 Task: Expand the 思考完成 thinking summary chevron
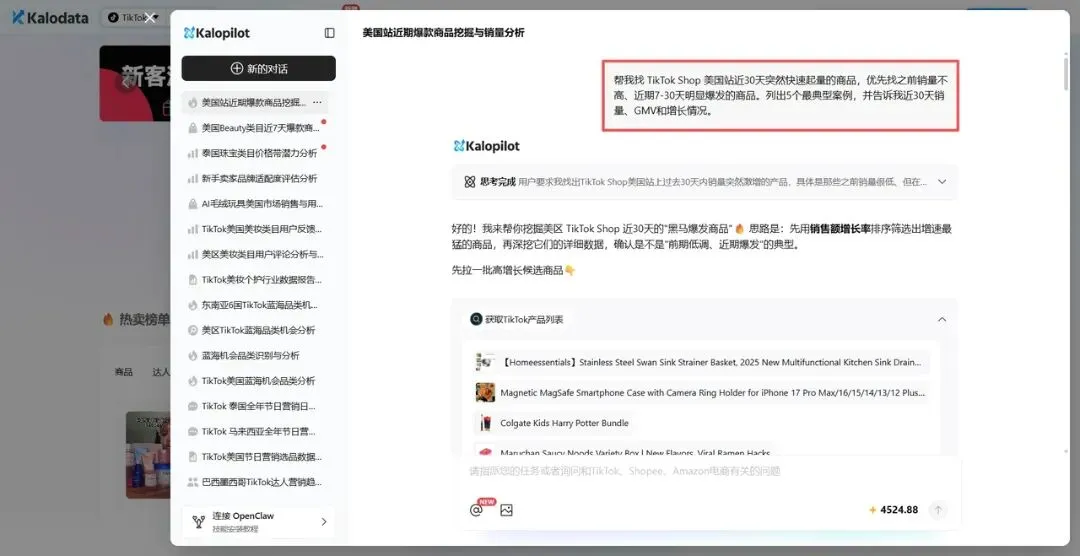click(x=942, y=182)
